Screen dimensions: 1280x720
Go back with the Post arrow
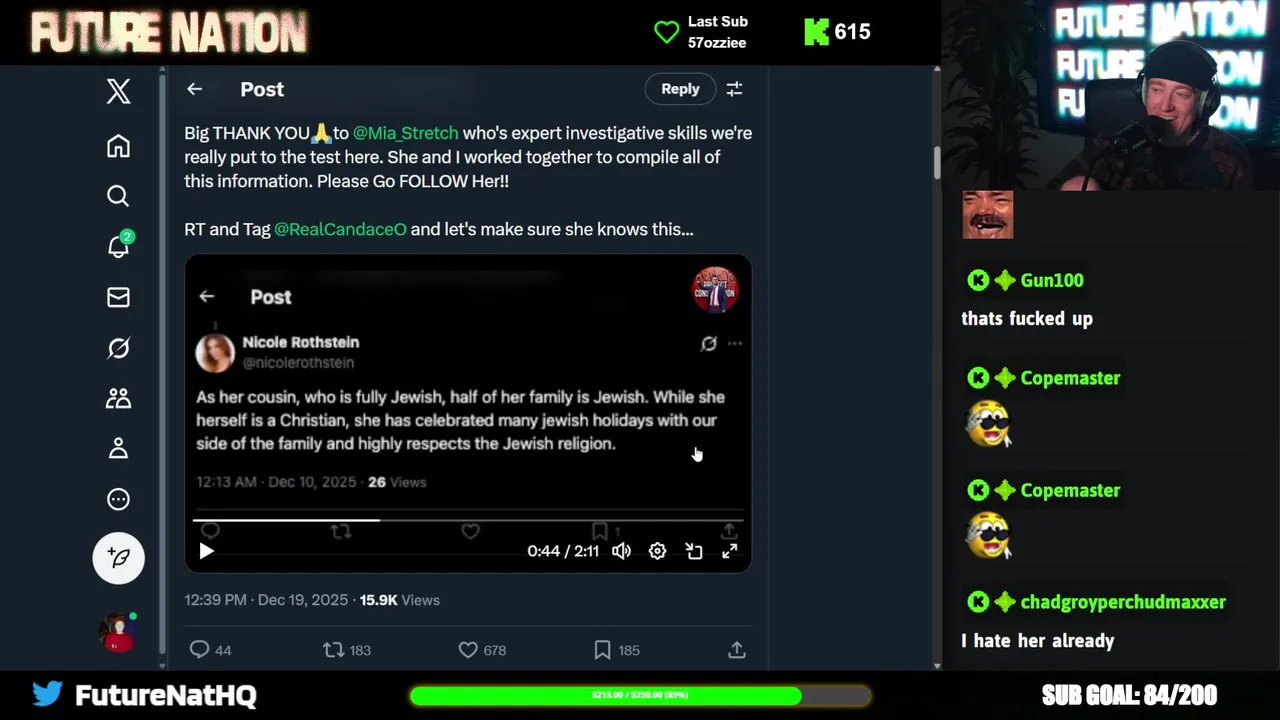pyautogui.click(x=194, y=89)
